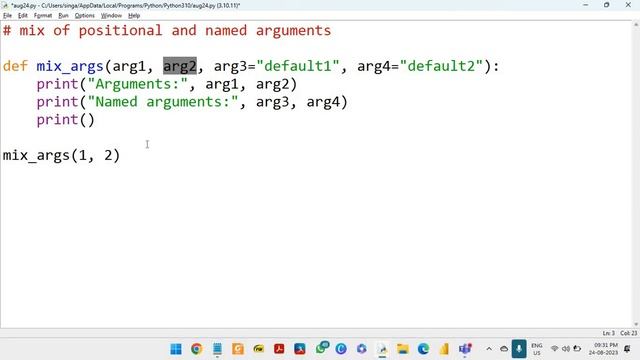Click the Ln: 3 status bar indicator
The image size is (640, 360).
(609, 333)
